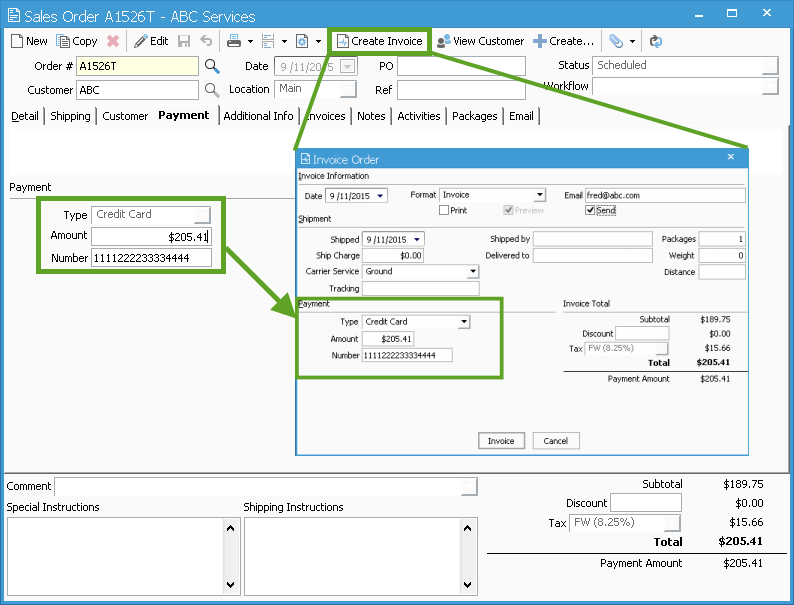794x605 pixels.
Task: Open the sales order Date dropdown
Action: [347, 66]
